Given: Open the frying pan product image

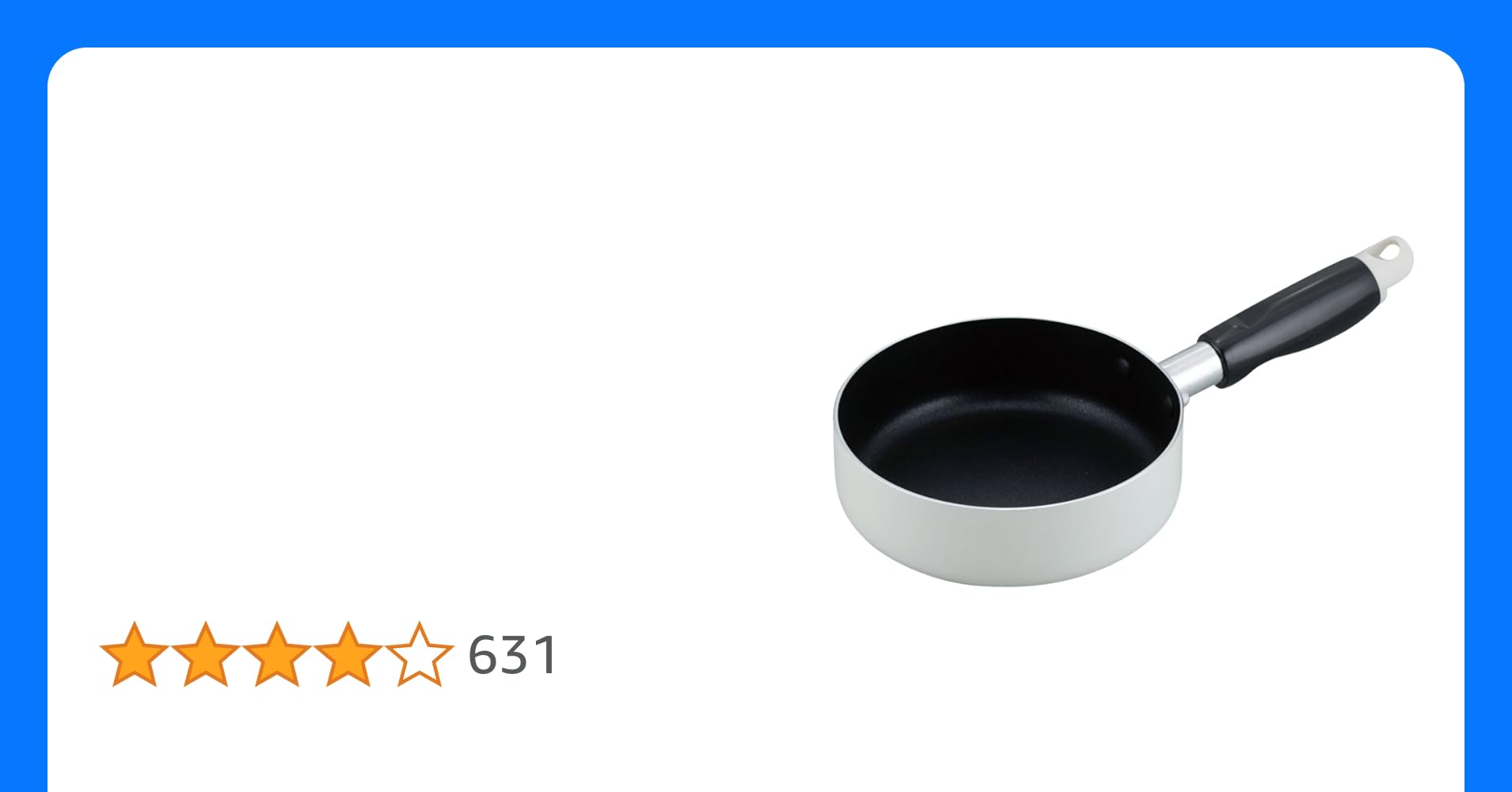Looking at the screenshot, I should click(x=1123, y=410).
